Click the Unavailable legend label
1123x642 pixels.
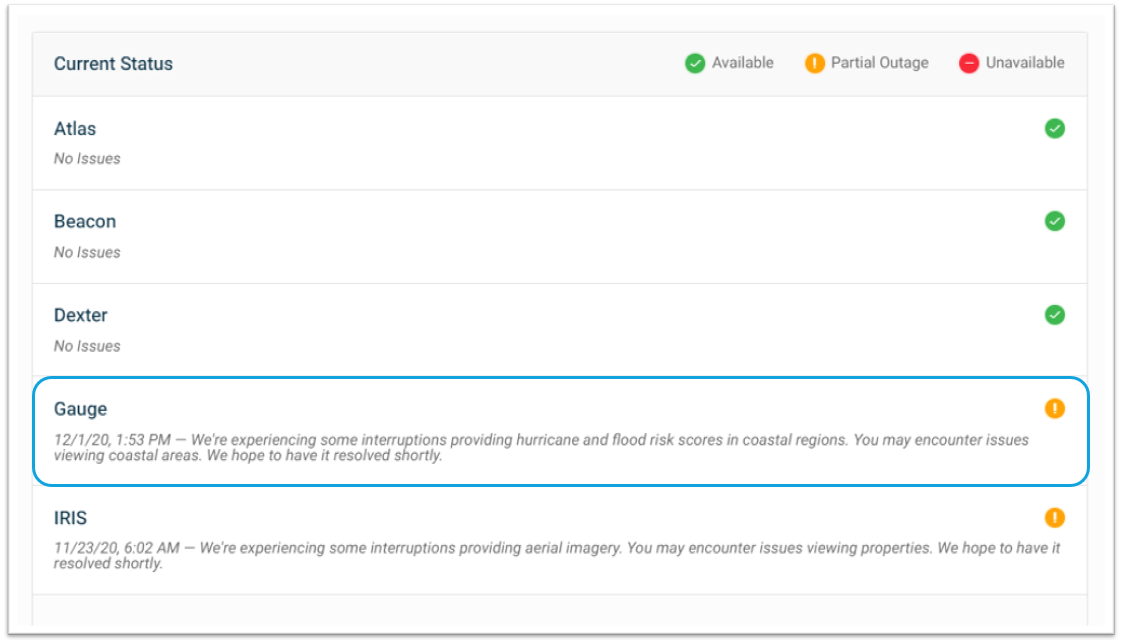[x=1025, y=63]
